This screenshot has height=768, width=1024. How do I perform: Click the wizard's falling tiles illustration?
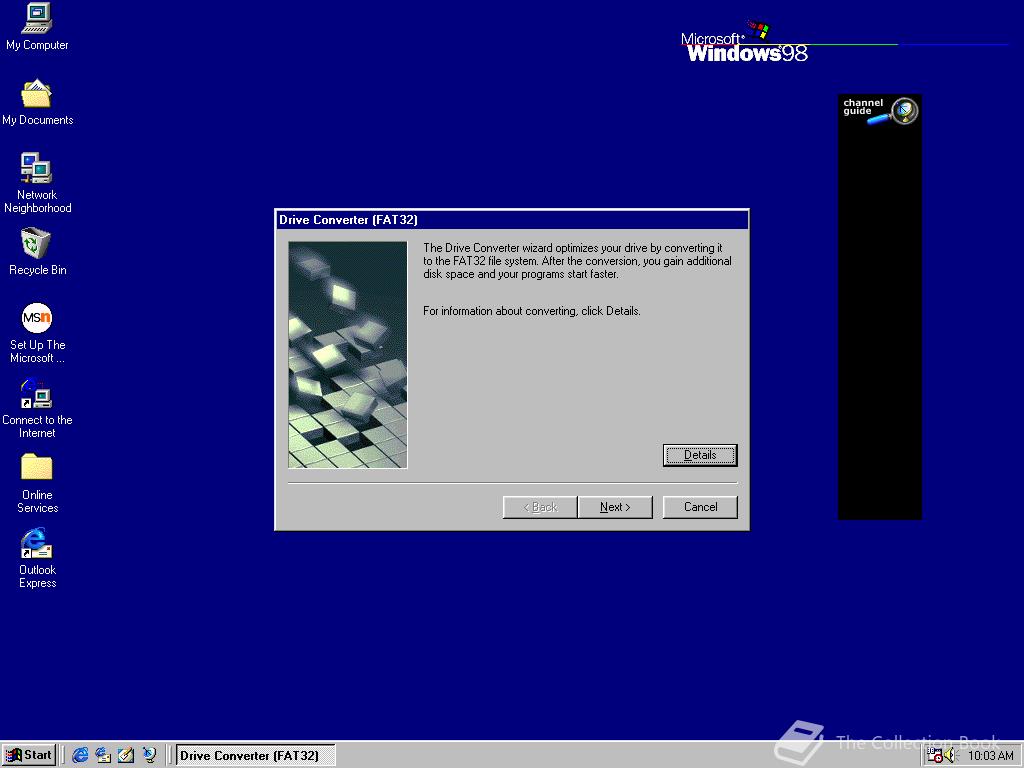tap(347, 355)
